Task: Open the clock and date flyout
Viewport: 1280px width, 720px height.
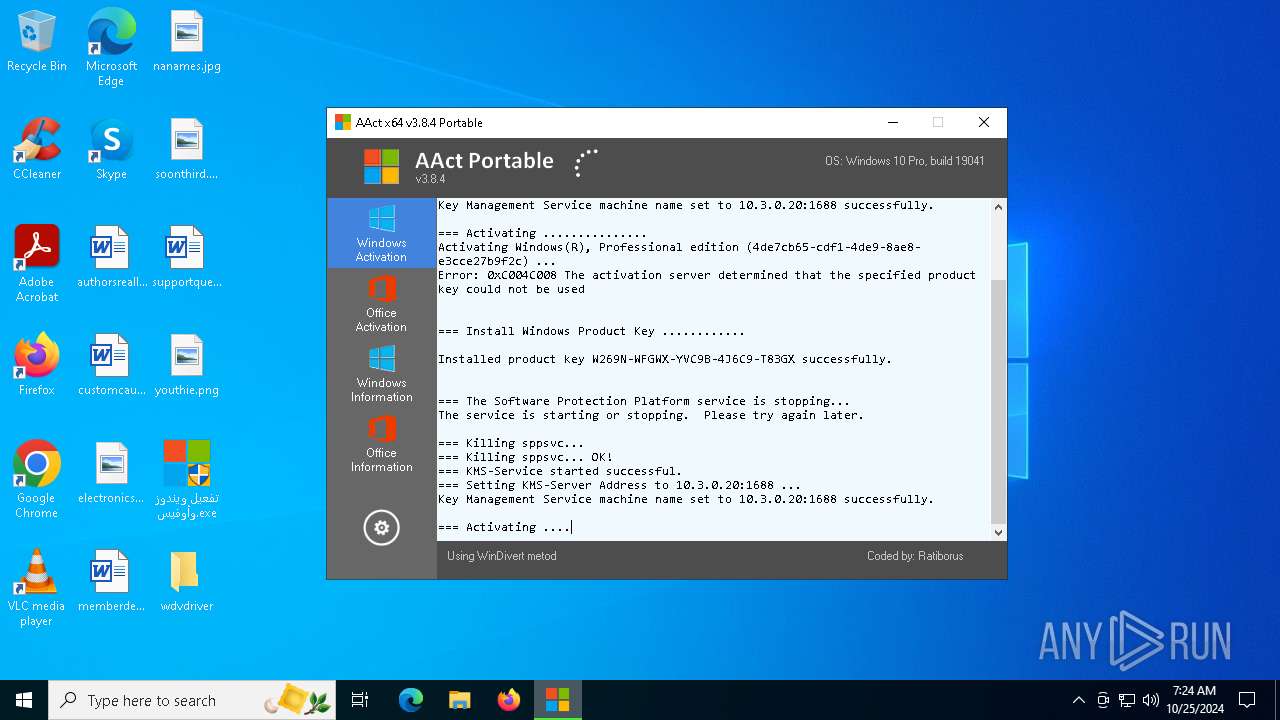Action: click(x=1194, y=700)
